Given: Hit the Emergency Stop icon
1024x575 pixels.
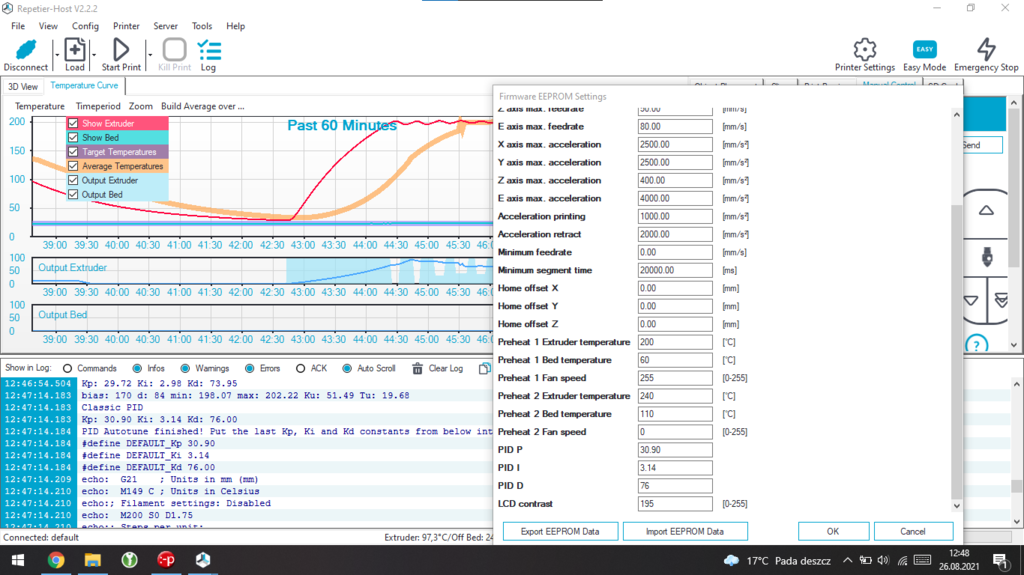Looking at the screenshot, I should [x=986, y=50].
